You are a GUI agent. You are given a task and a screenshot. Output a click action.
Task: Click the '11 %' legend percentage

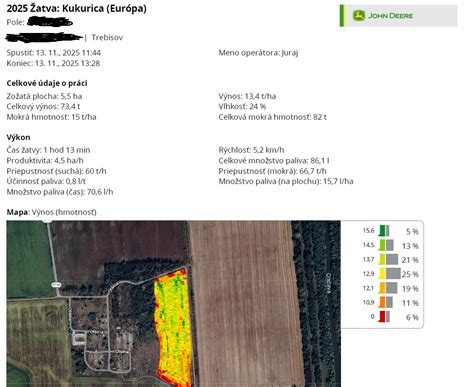point(410,303)
